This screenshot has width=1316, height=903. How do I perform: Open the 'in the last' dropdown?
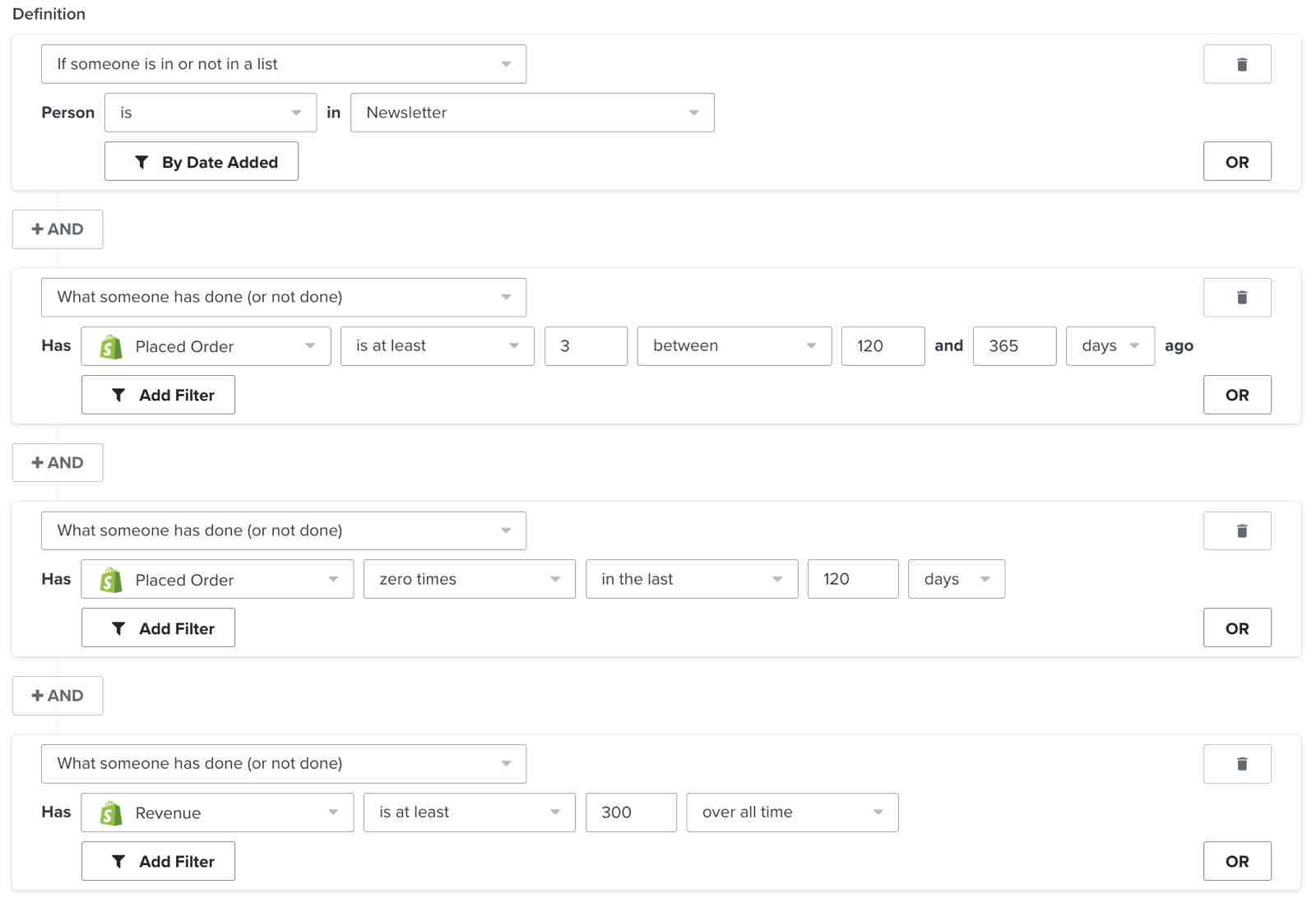(x=691, y=579)
